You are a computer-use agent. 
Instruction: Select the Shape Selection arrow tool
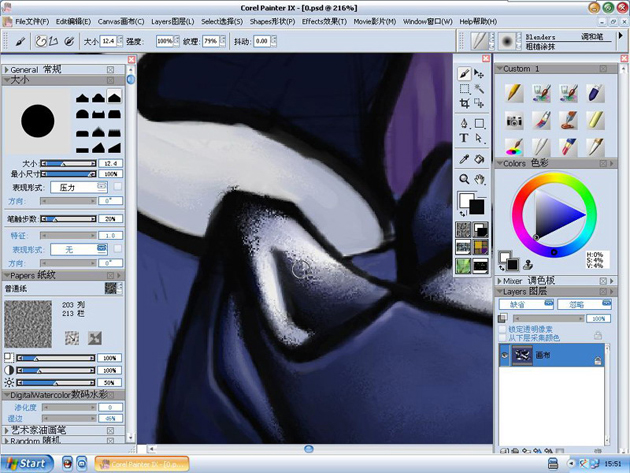479,138
